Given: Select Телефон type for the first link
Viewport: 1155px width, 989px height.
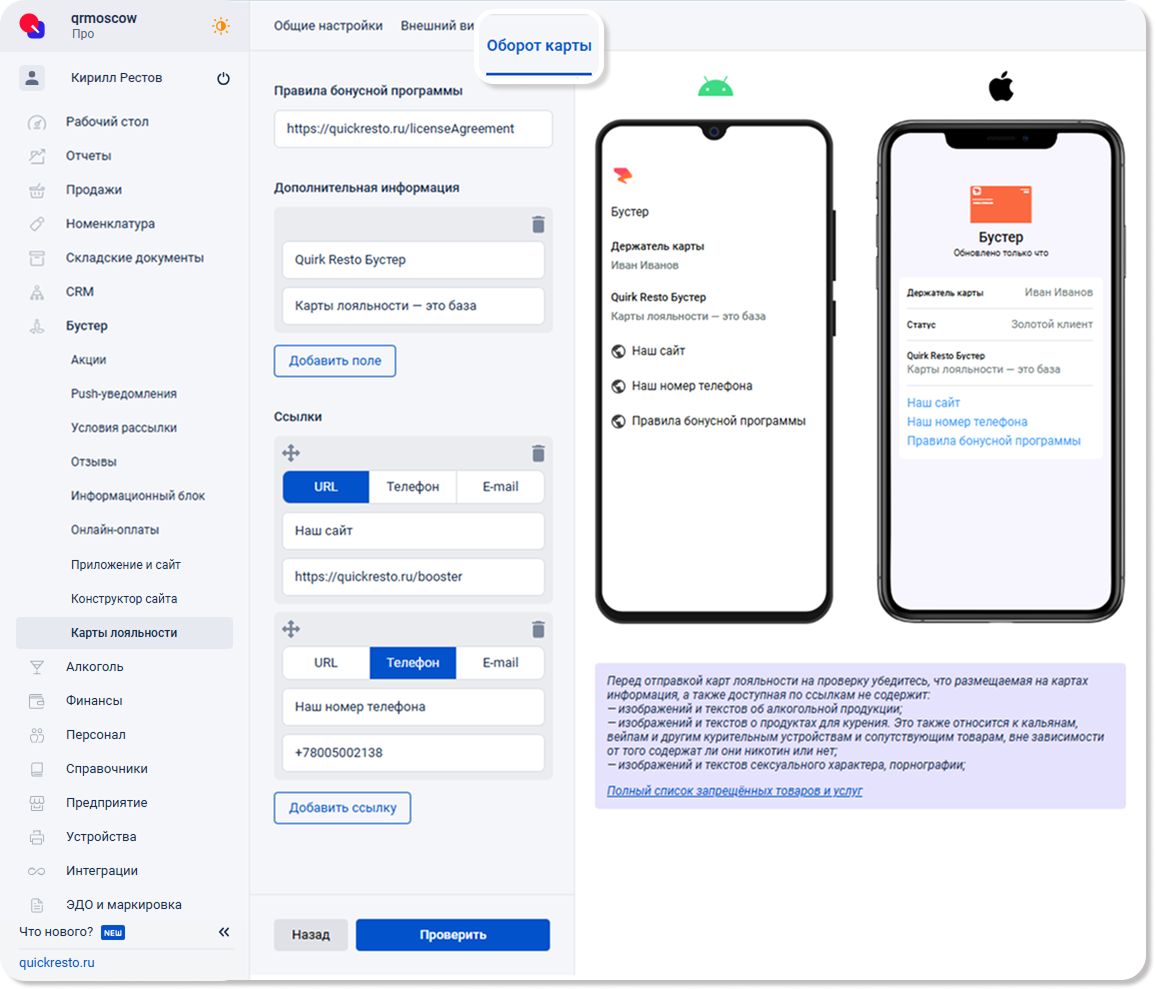Looking at the screenshot, I should click(x=413, y=487).
